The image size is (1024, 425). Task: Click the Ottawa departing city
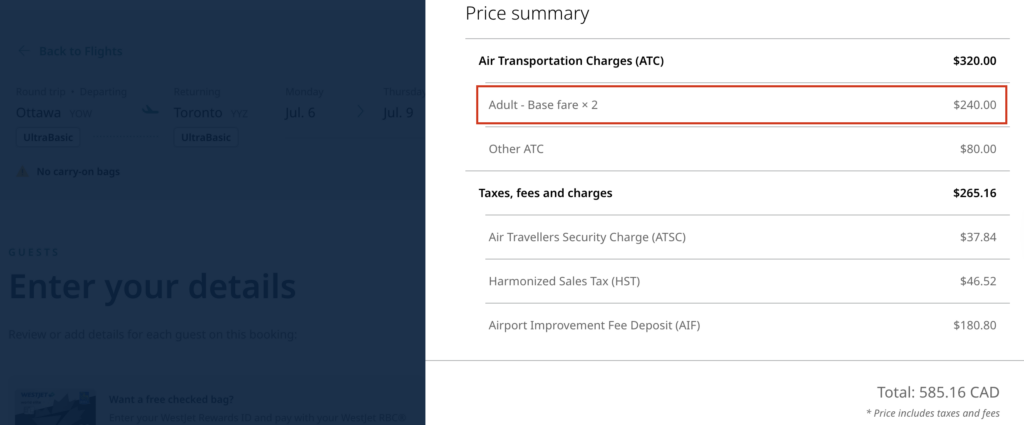[39, 112]
